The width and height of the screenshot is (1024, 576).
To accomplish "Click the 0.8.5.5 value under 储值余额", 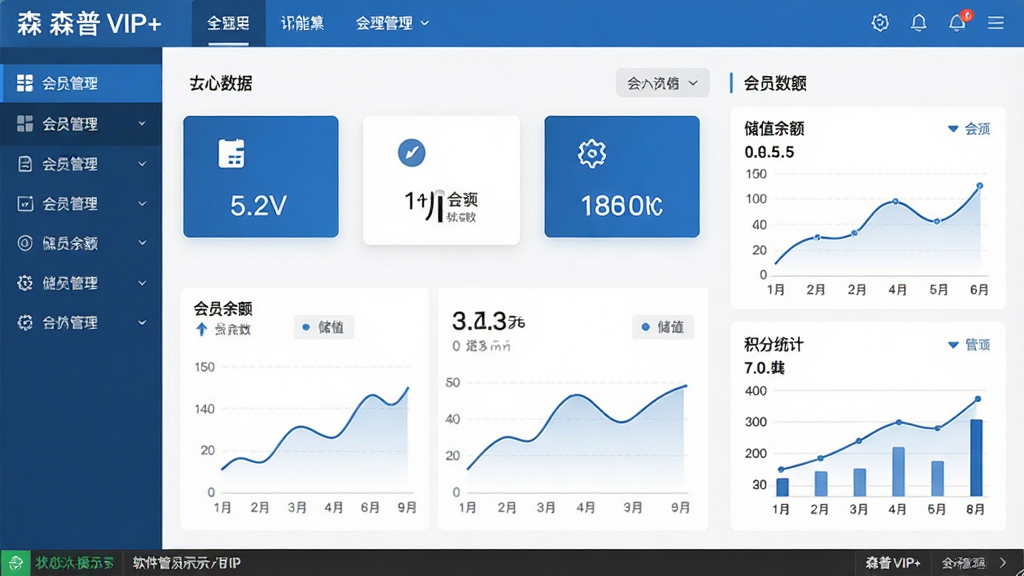I will pyautogui.click(x=769, y=153).
